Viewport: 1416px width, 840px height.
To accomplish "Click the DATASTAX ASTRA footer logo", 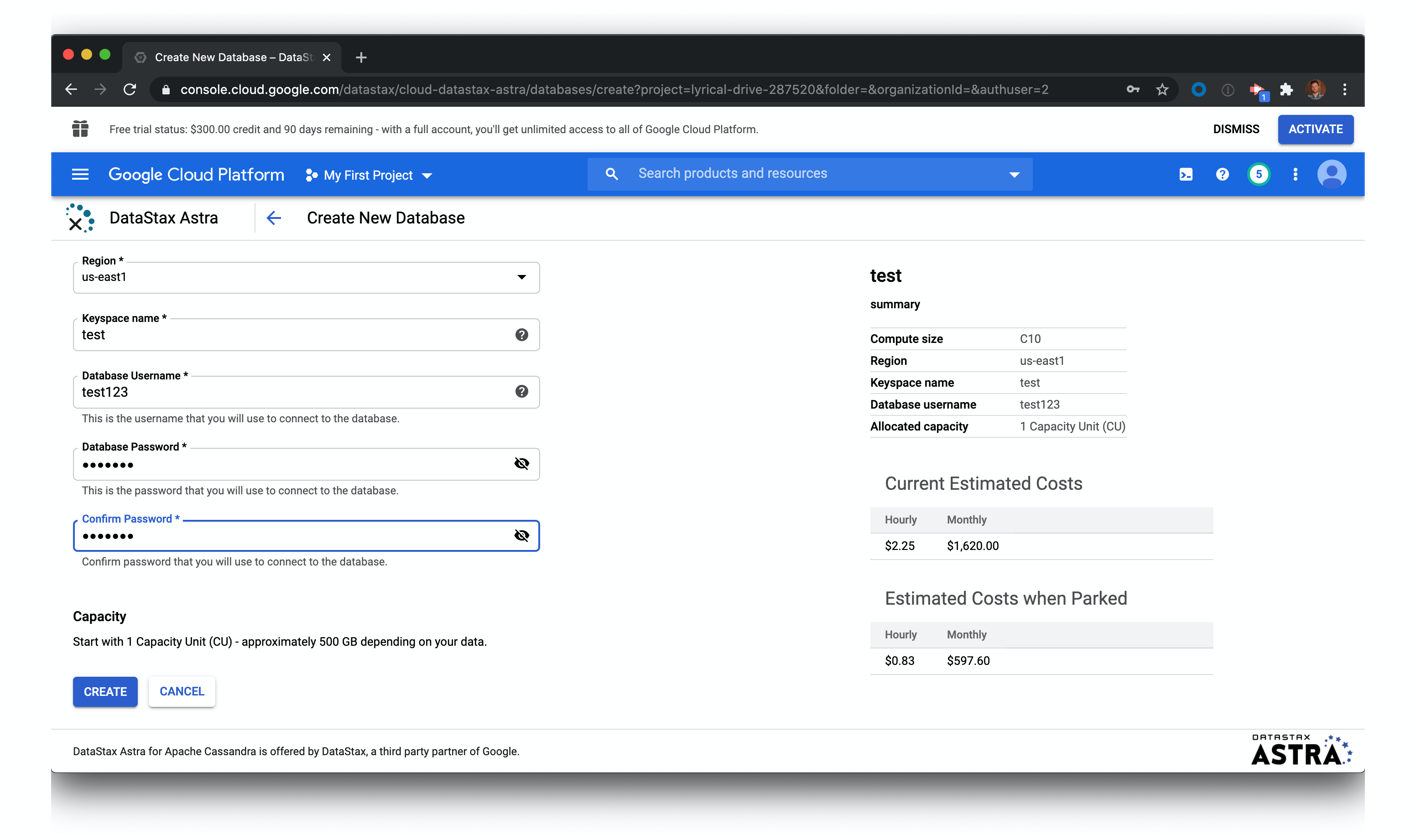I will tap(1301, 751).
